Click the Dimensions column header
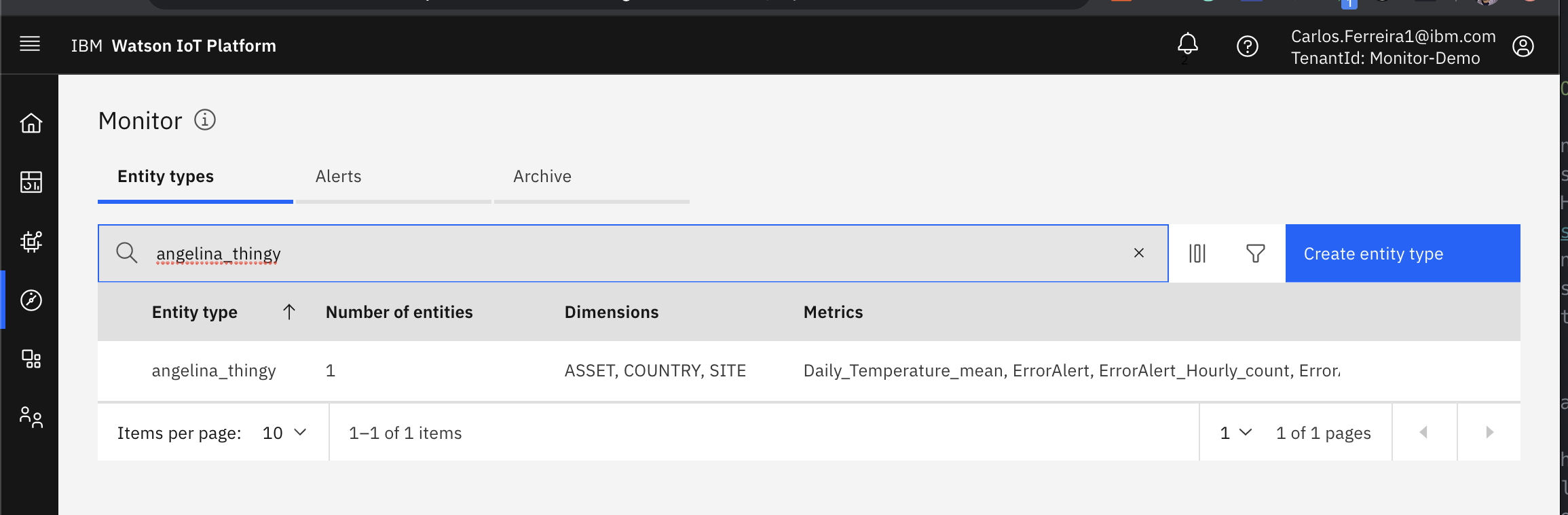 612,312
